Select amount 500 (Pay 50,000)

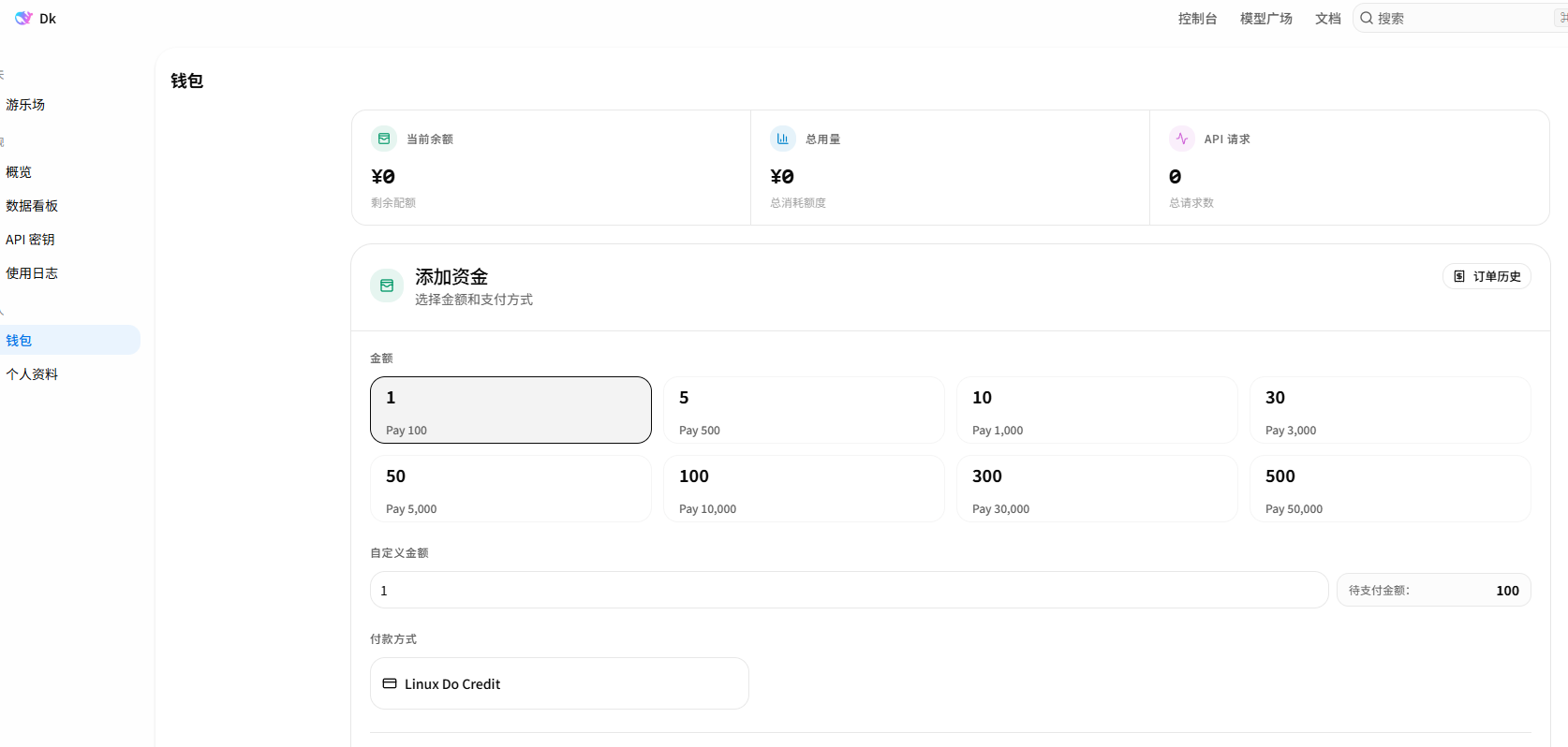[1390, 489]
